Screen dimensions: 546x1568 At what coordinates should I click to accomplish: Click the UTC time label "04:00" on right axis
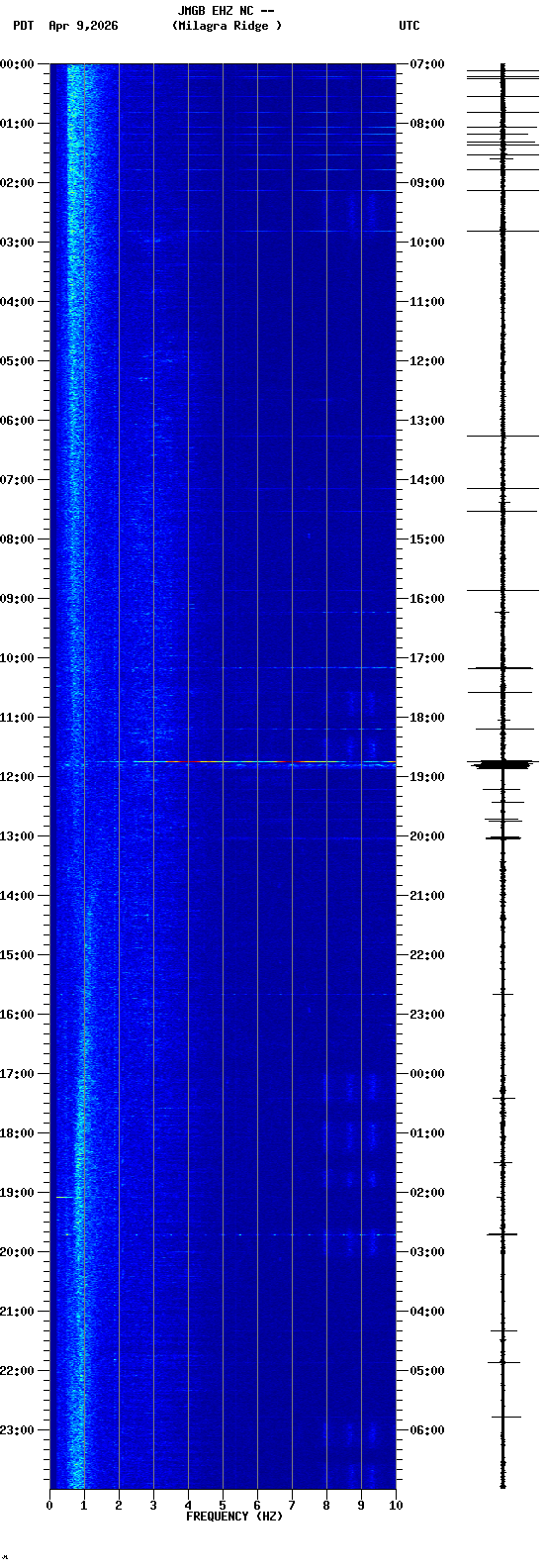click(427, 1312)
